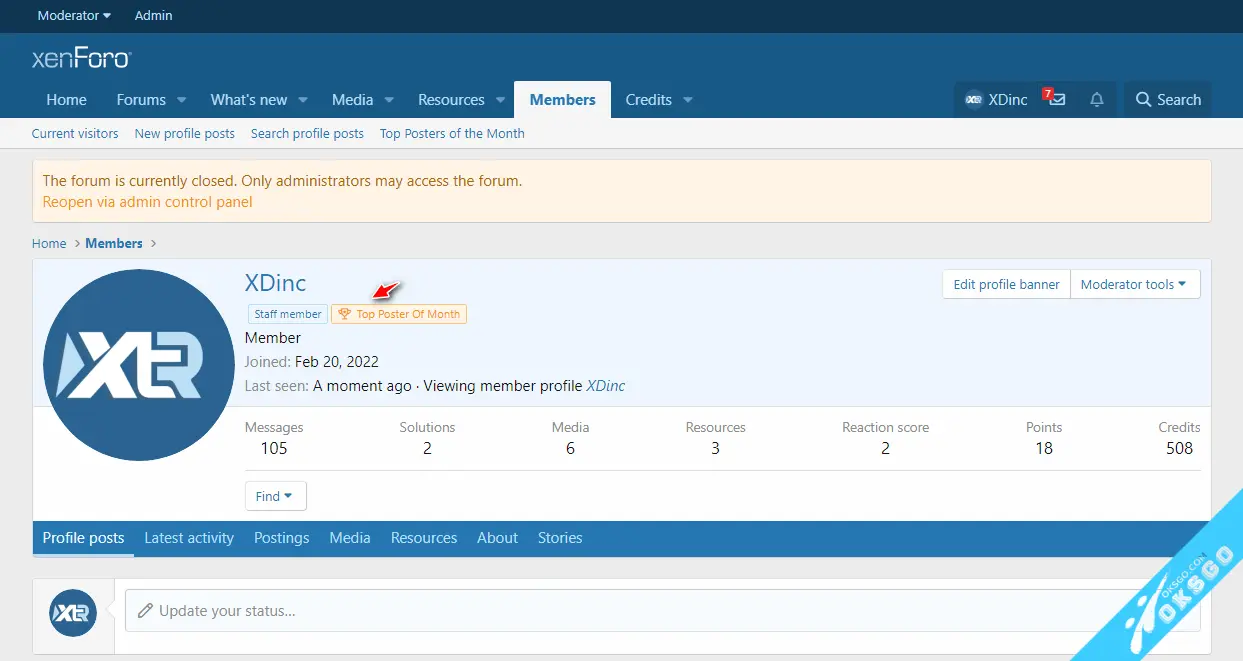The width and height of the screenshot is (1243, 661).
Task: Open the Forums navigation tab
Action: 141,100
